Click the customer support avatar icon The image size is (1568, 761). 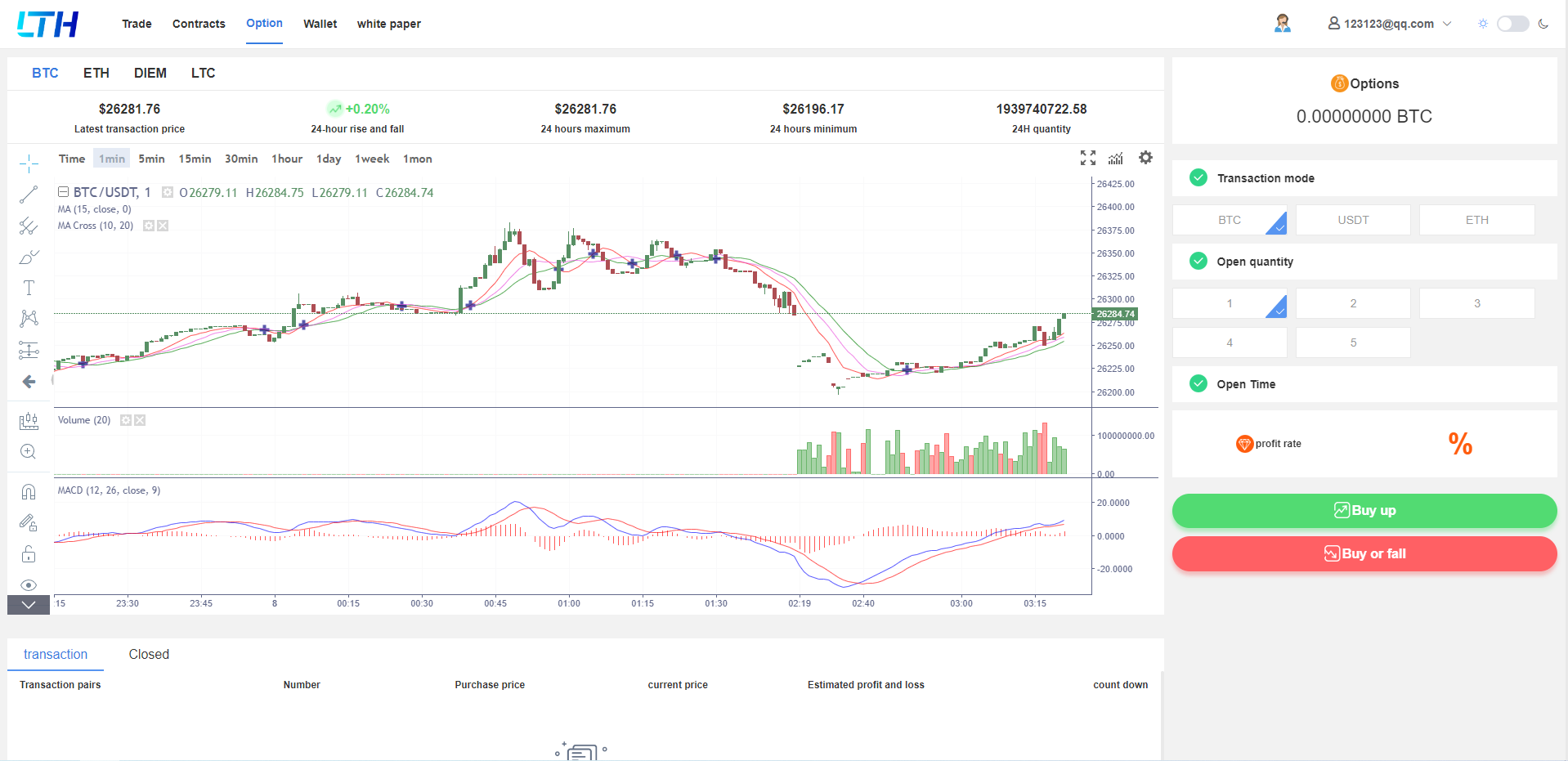(x=1282, y=24)
